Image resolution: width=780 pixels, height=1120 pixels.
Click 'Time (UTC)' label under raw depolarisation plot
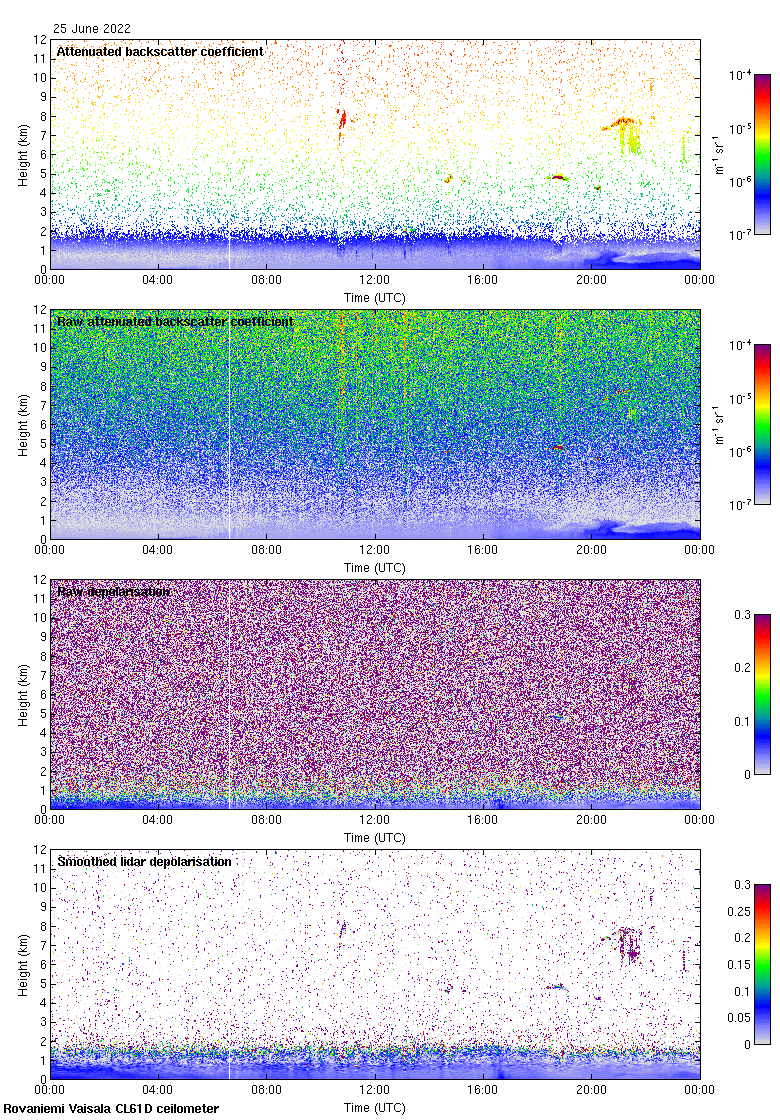[374, 838]
